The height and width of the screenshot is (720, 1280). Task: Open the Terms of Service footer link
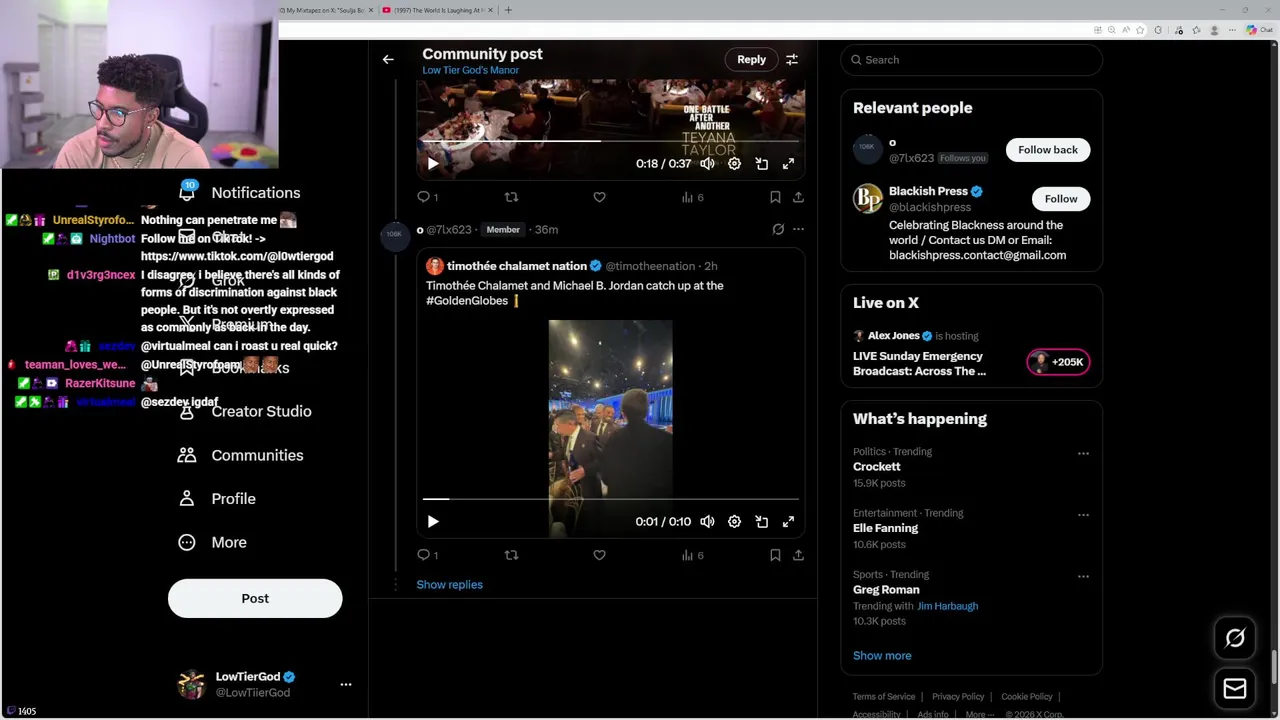pos(883,697)
